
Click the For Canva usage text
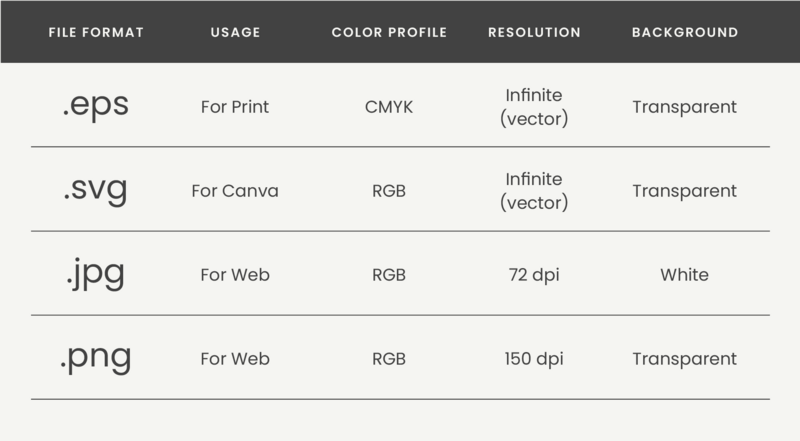pyautogui.click(x=235, y=191)
